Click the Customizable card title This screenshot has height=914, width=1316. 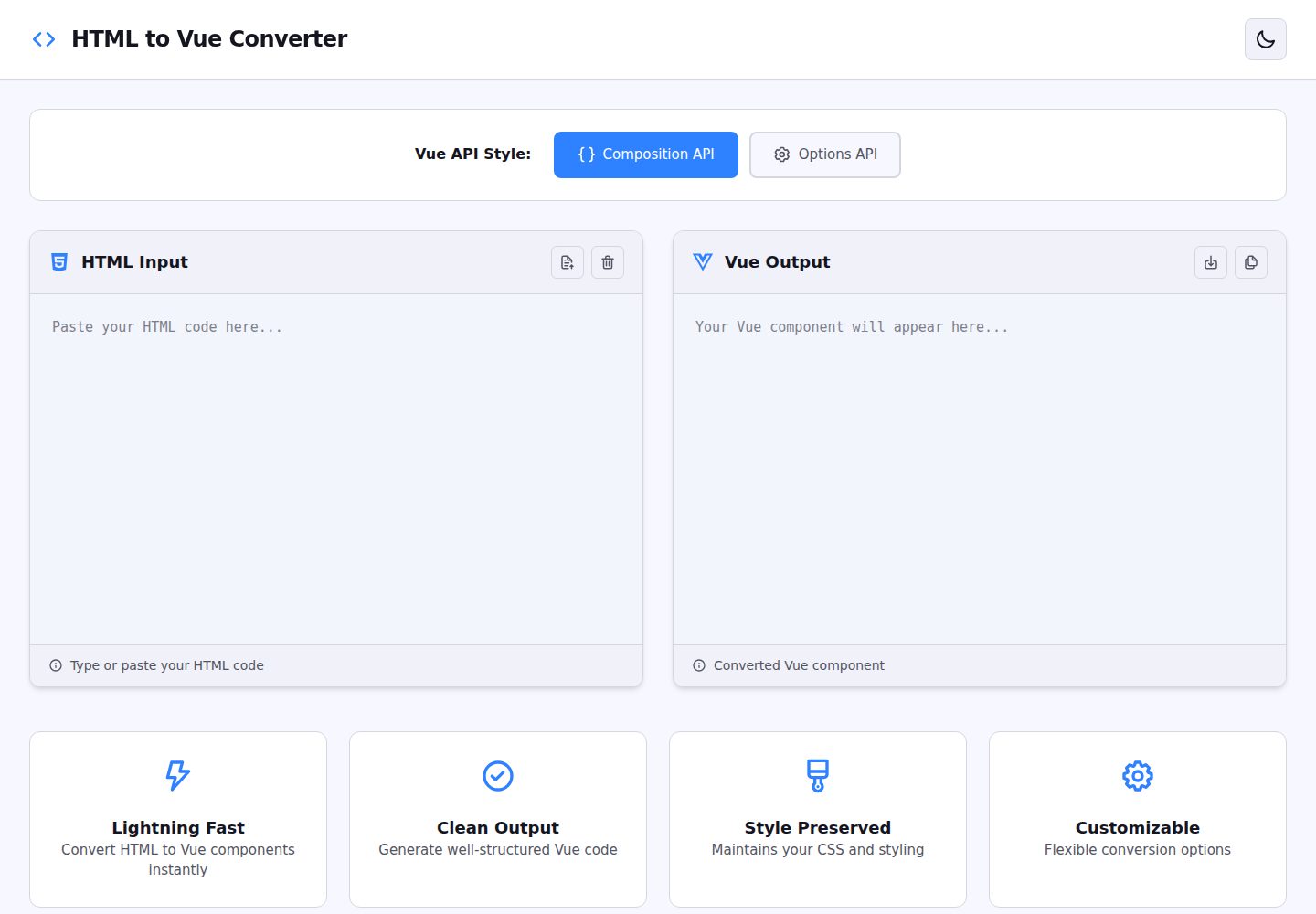[x=1138, y=827]
